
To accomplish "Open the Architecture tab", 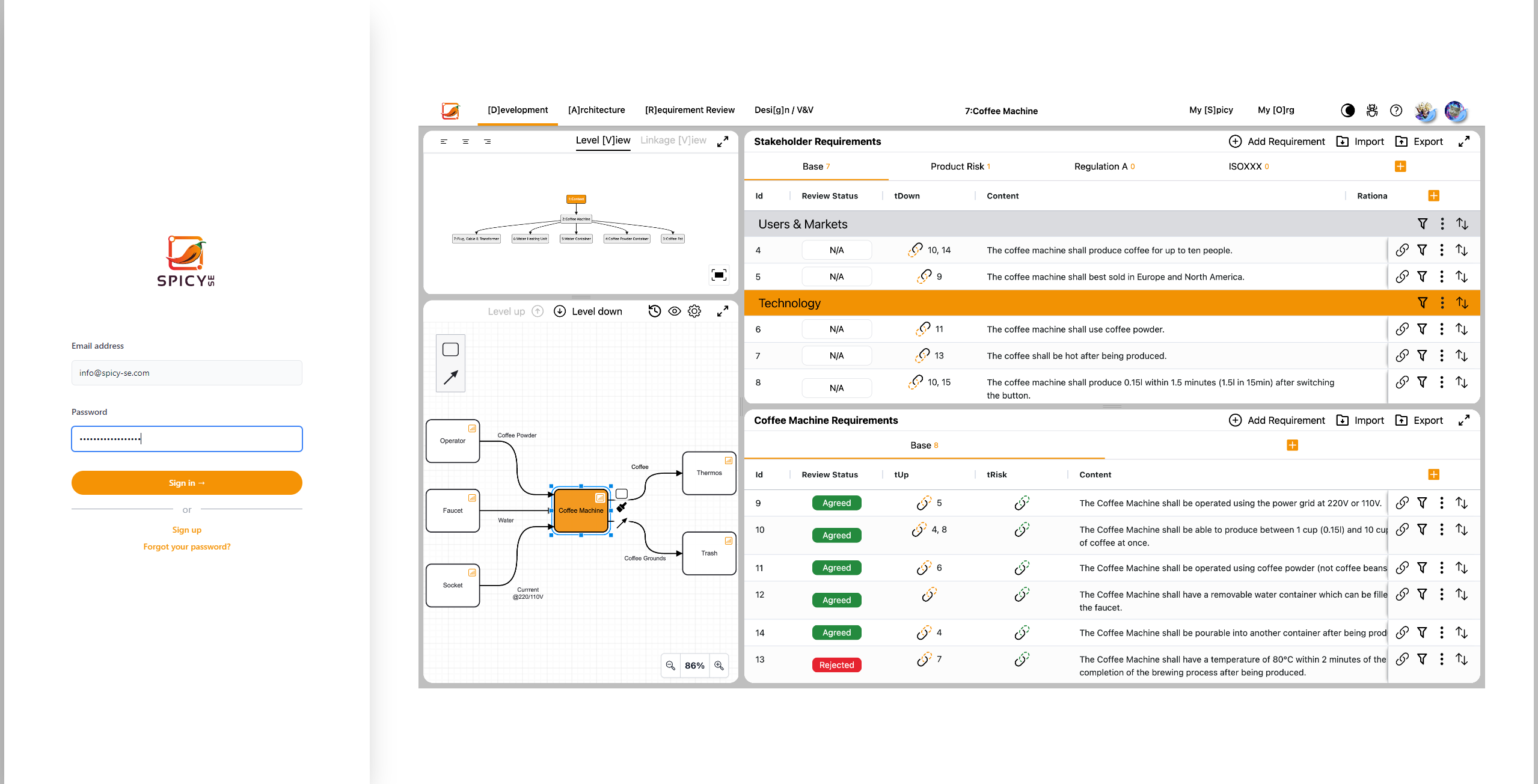I will tap(596, 110).
